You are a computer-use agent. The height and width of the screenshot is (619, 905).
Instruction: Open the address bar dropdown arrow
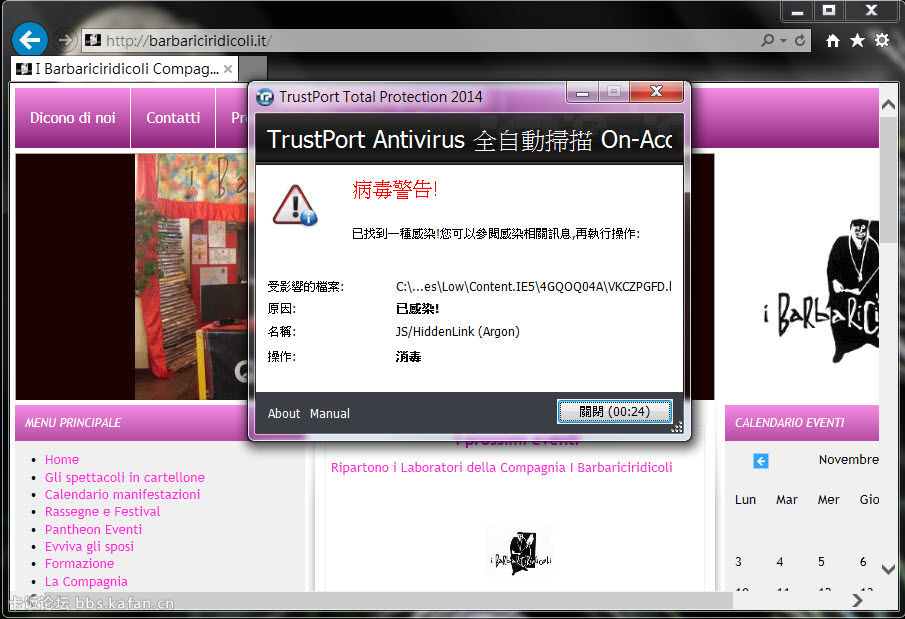pyautogui.click(x=783, y=40)
